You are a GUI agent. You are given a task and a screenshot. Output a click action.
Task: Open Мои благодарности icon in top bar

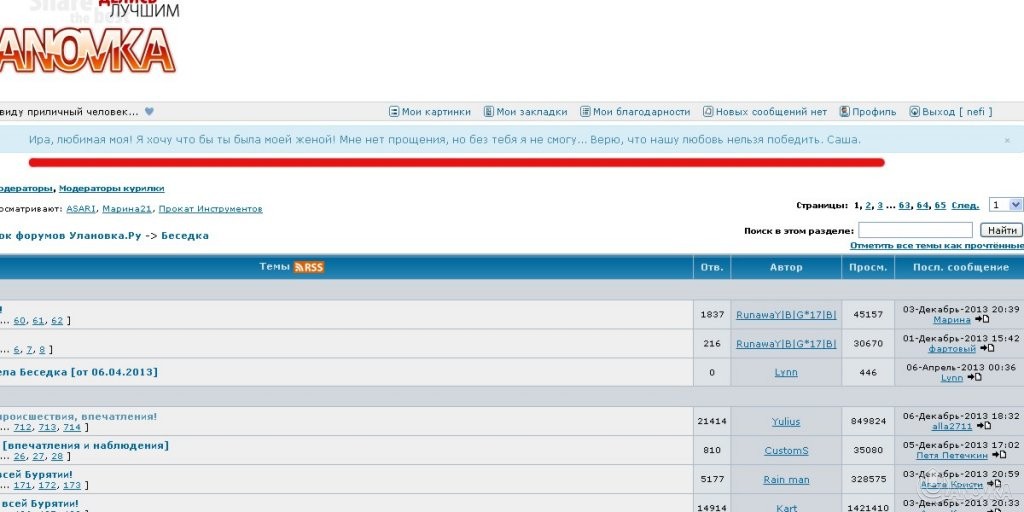[585, 112]
